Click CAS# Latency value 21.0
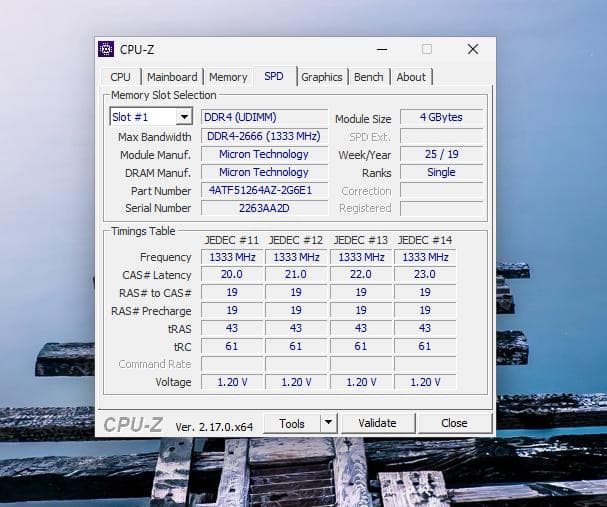Viewport: 607px width, 507px height. pyautogui.click(x=297, y=274)
